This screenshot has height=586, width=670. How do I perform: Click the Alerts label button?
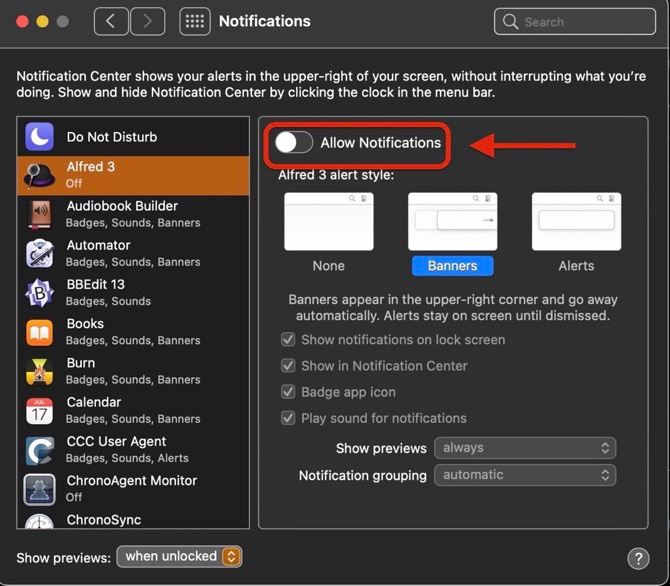576,266
